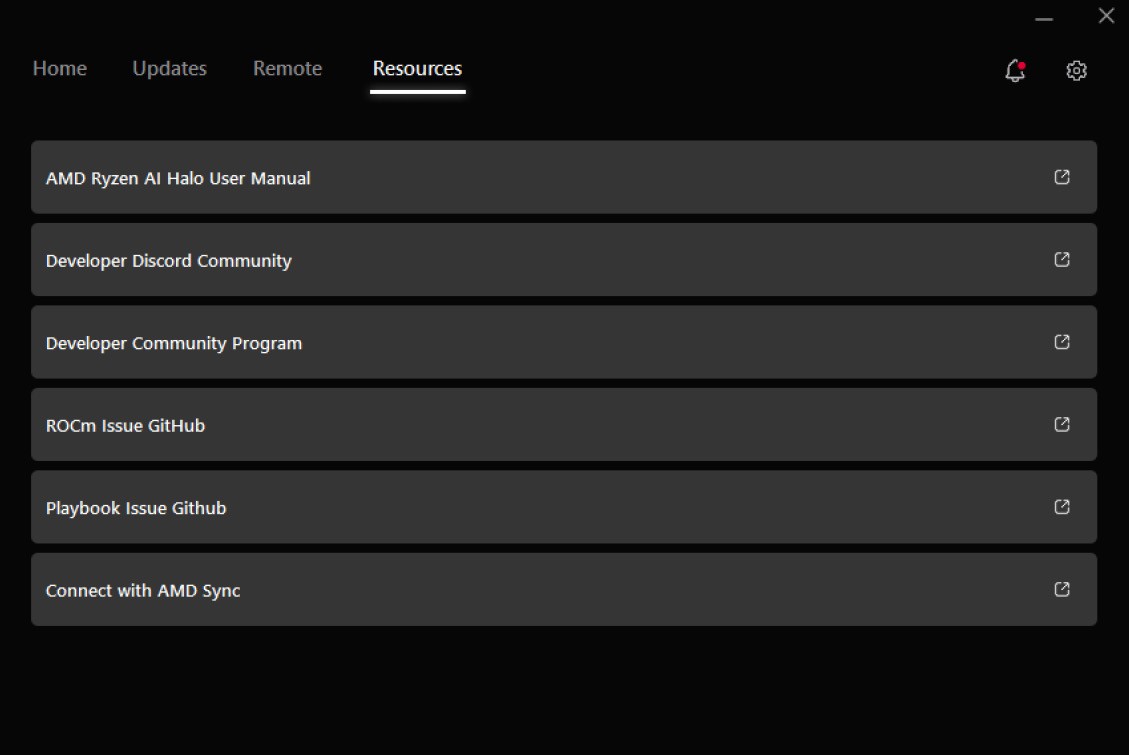Open Playbook Issue Github link
The image size is (1129, 755).
tap(564, 507)
